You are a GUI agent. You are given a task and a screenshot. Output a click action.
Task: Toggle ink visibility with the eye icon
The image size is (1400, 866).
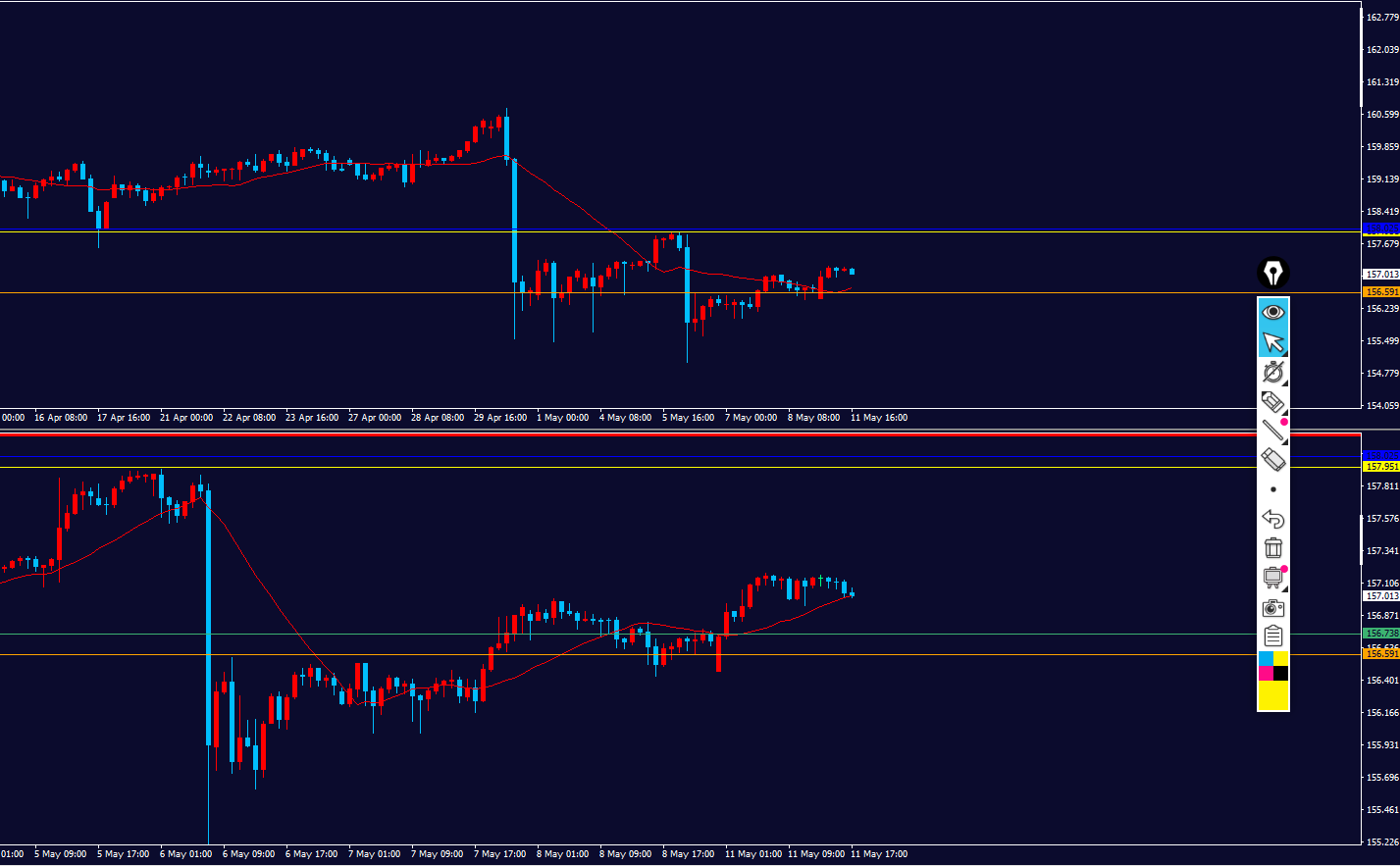tap(1273, 313)
